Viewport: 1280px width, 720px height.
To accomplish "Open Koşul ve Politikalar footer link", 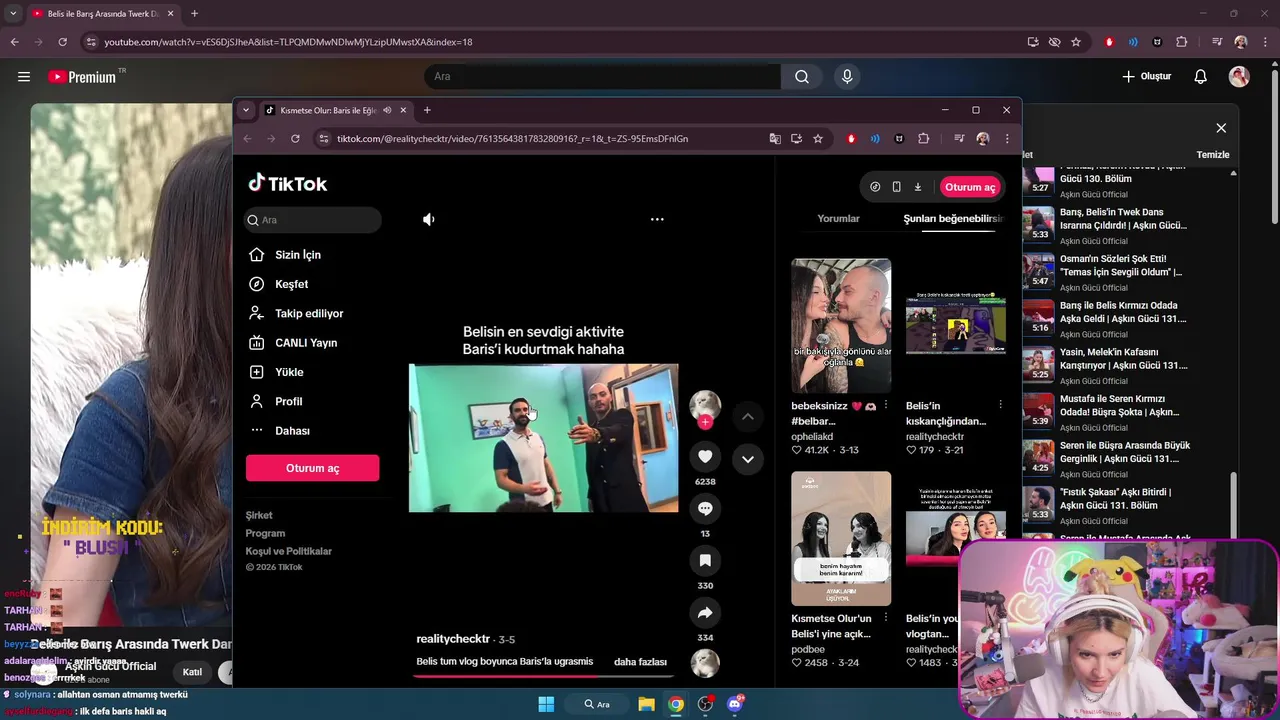I will tap(289, 551).
